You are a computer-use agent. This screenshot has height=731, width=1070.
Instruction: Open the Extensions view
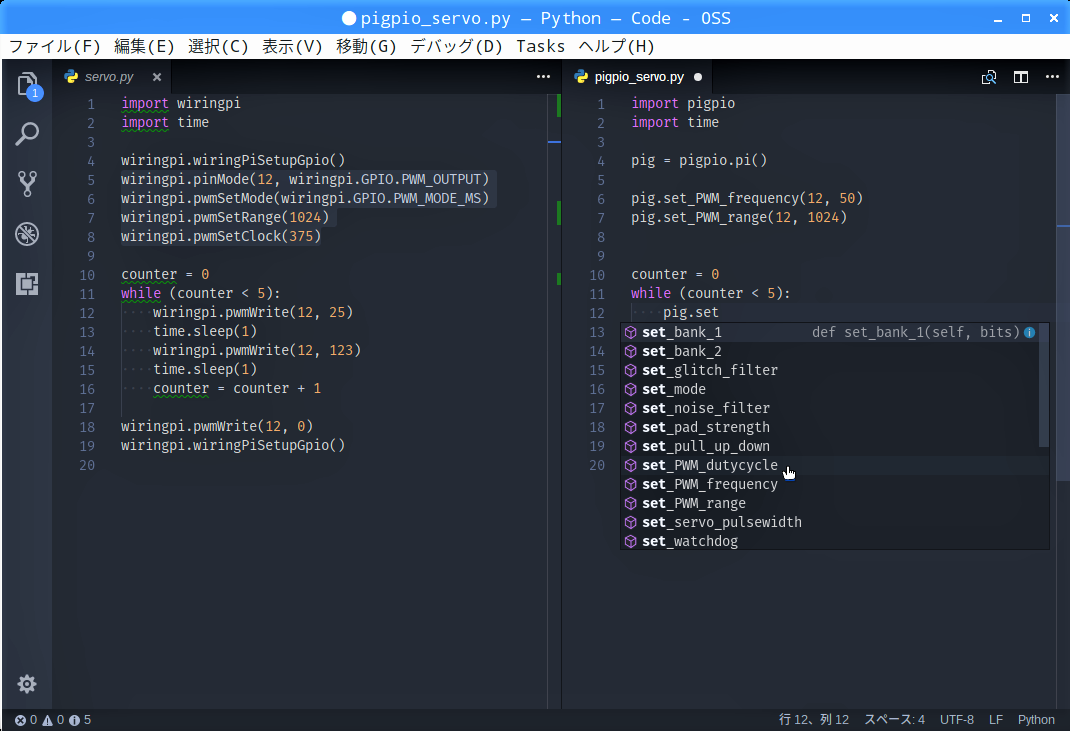27,284
